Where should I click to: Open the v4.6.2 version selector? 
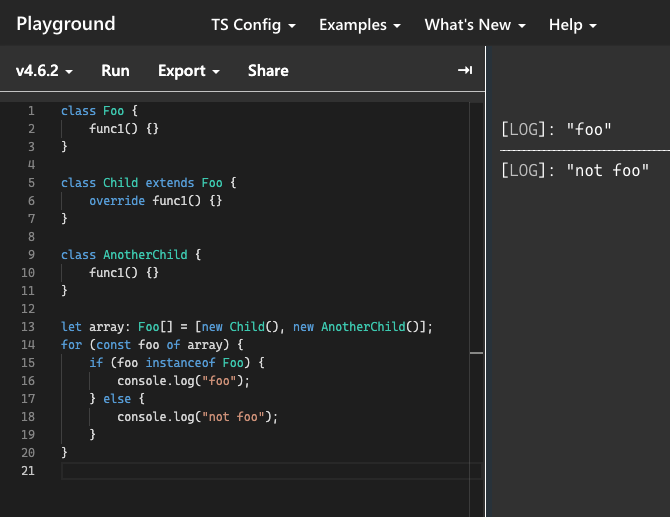(x=44, y=70)
